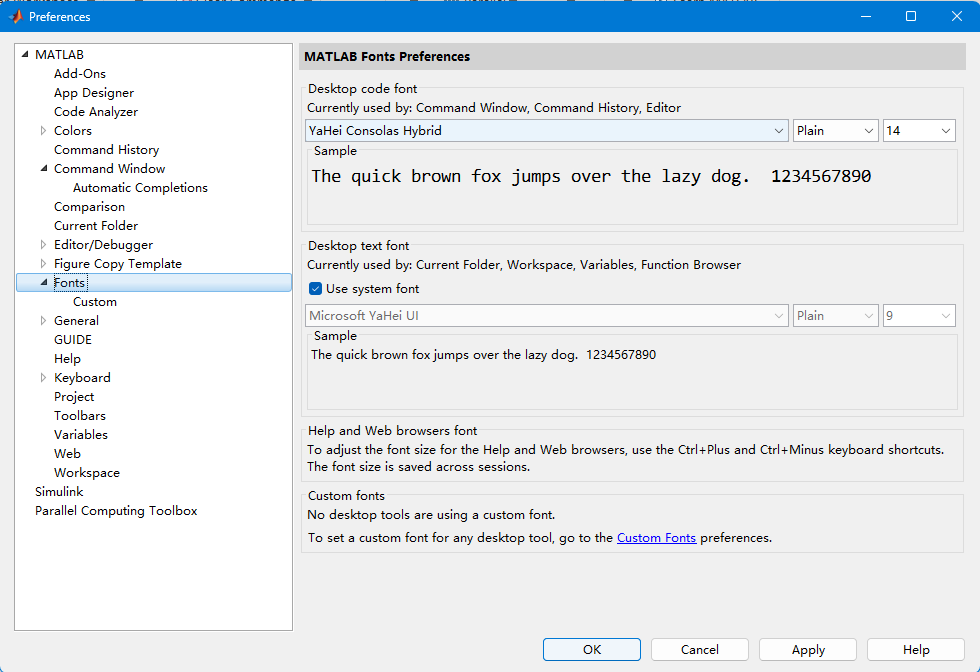Click the code font sample text
Viewport: 980px width, 672px height.
pos(591,177)
